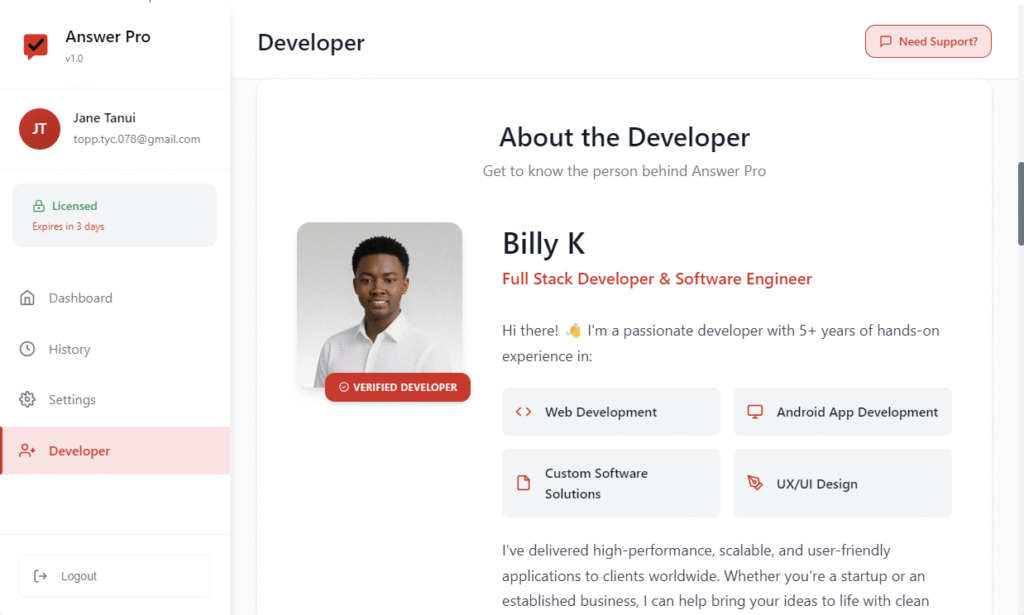1024x615 pixels.
Task: Click the Answer Pro app title
Action: (x=108, y=37)
